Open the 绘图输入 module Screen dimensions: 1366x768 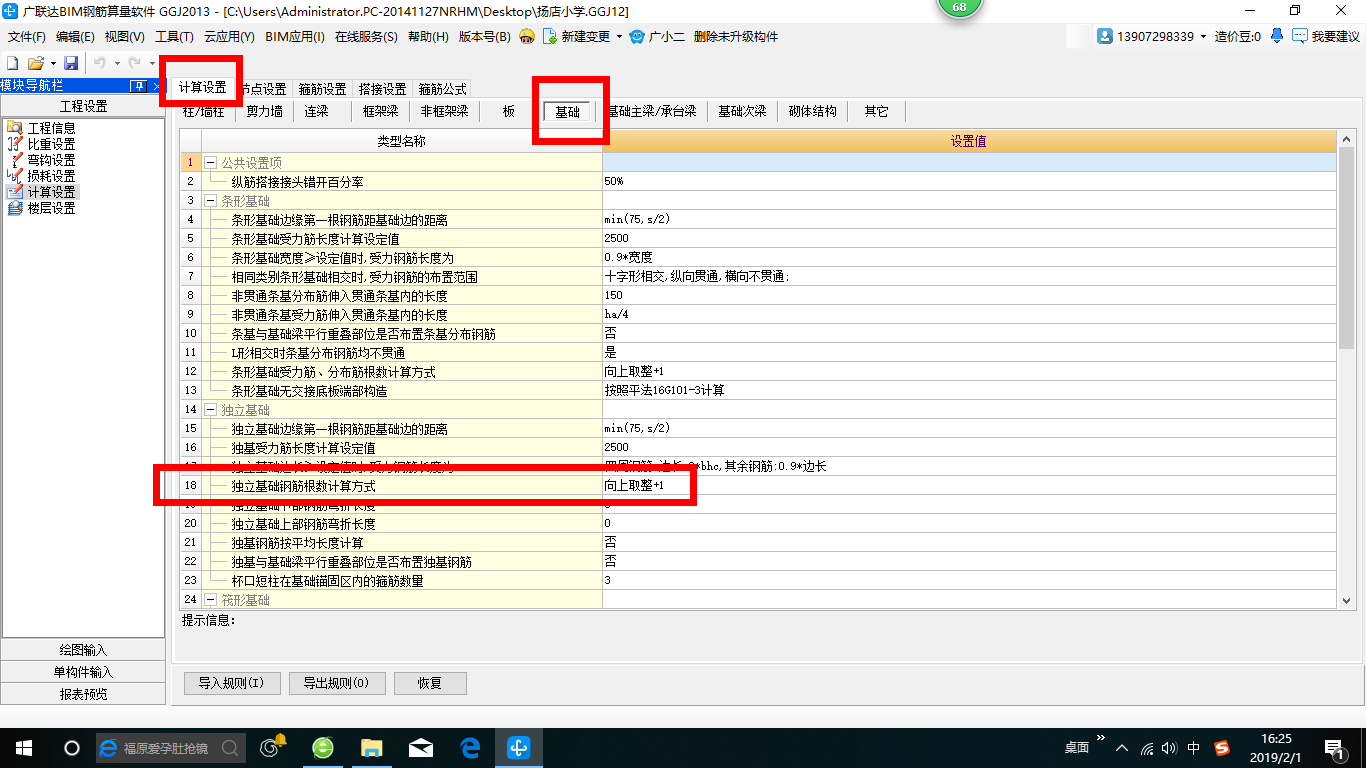[83, 650]
